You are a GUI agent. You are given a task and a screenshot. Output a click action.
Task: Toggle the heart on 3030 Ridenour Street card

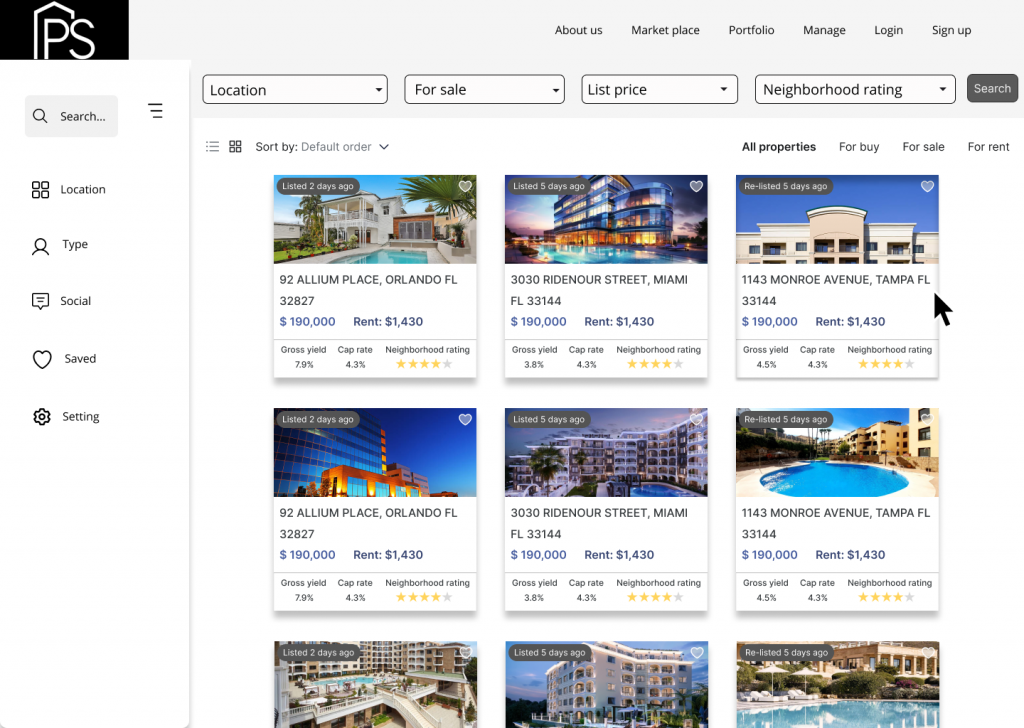(x=696, y=186)
